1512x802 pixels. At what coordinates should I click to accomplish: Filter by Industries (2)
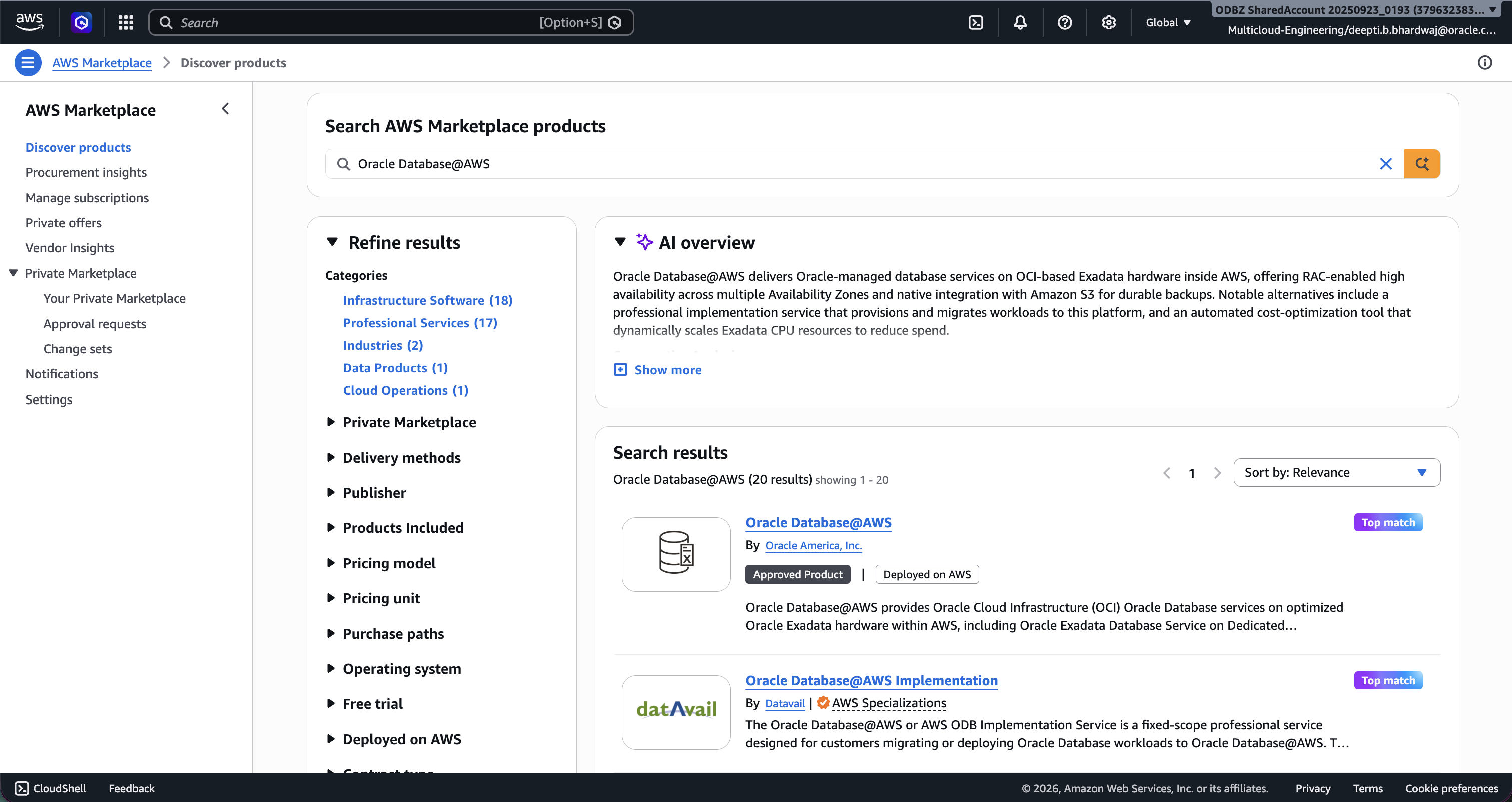point(383,345)
